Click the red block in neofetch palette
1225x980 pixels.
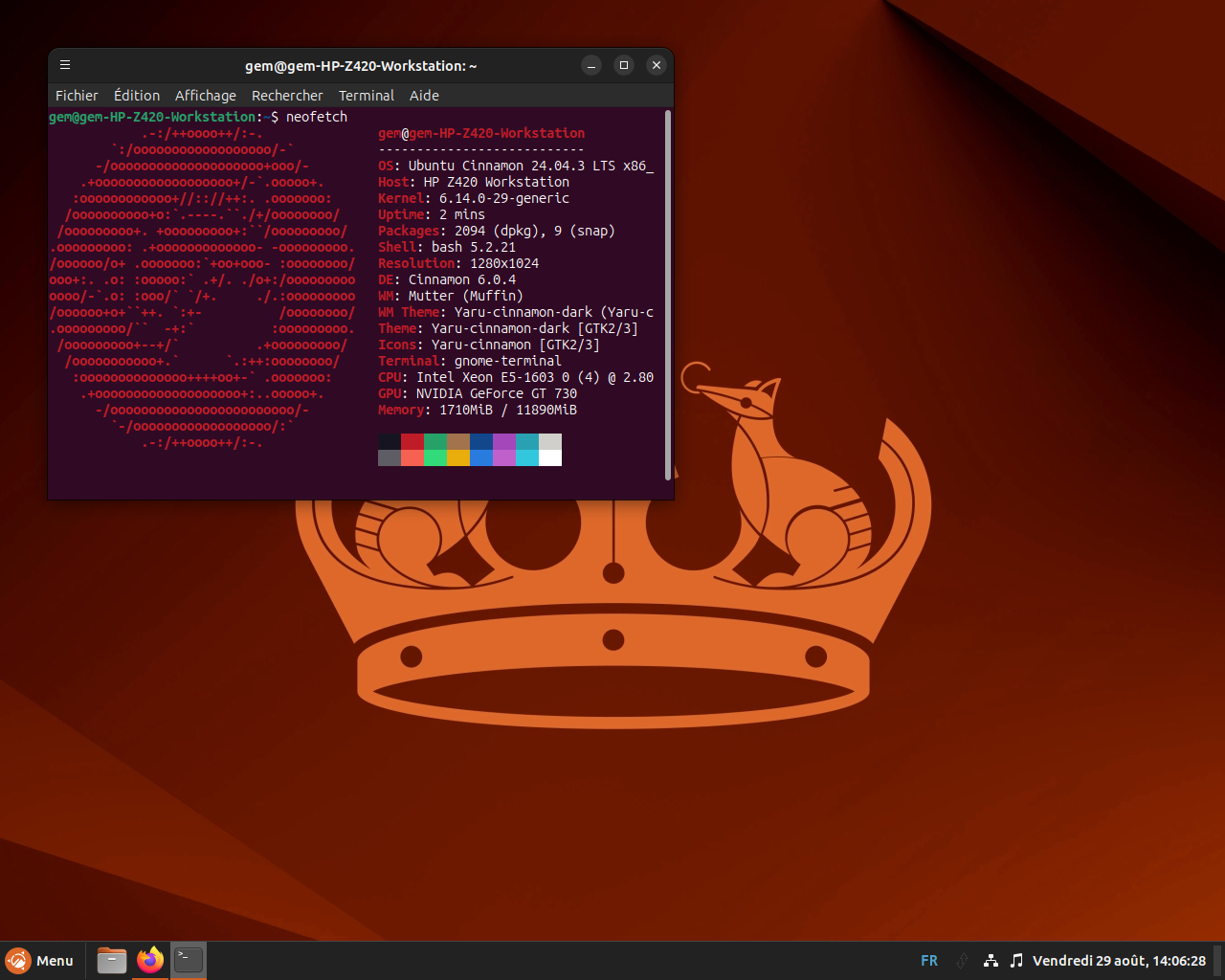click(412, 441)
